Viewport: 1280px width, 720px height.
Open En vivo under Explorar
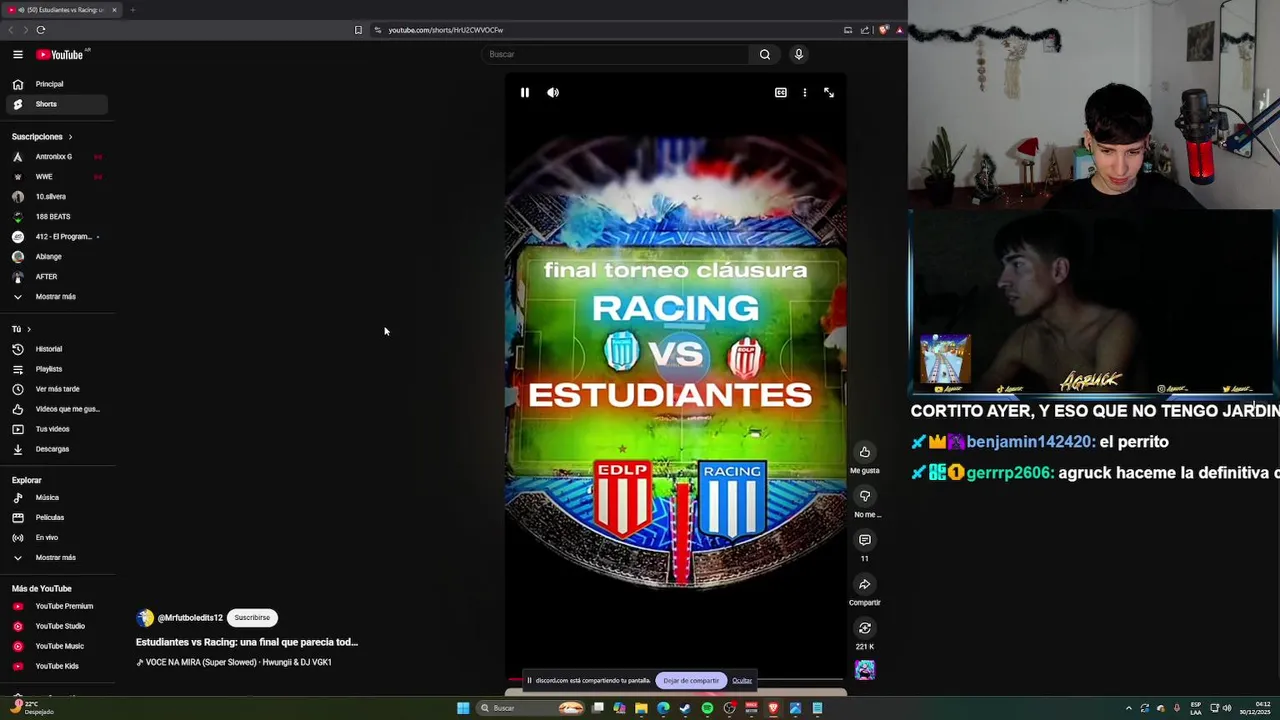56,538
